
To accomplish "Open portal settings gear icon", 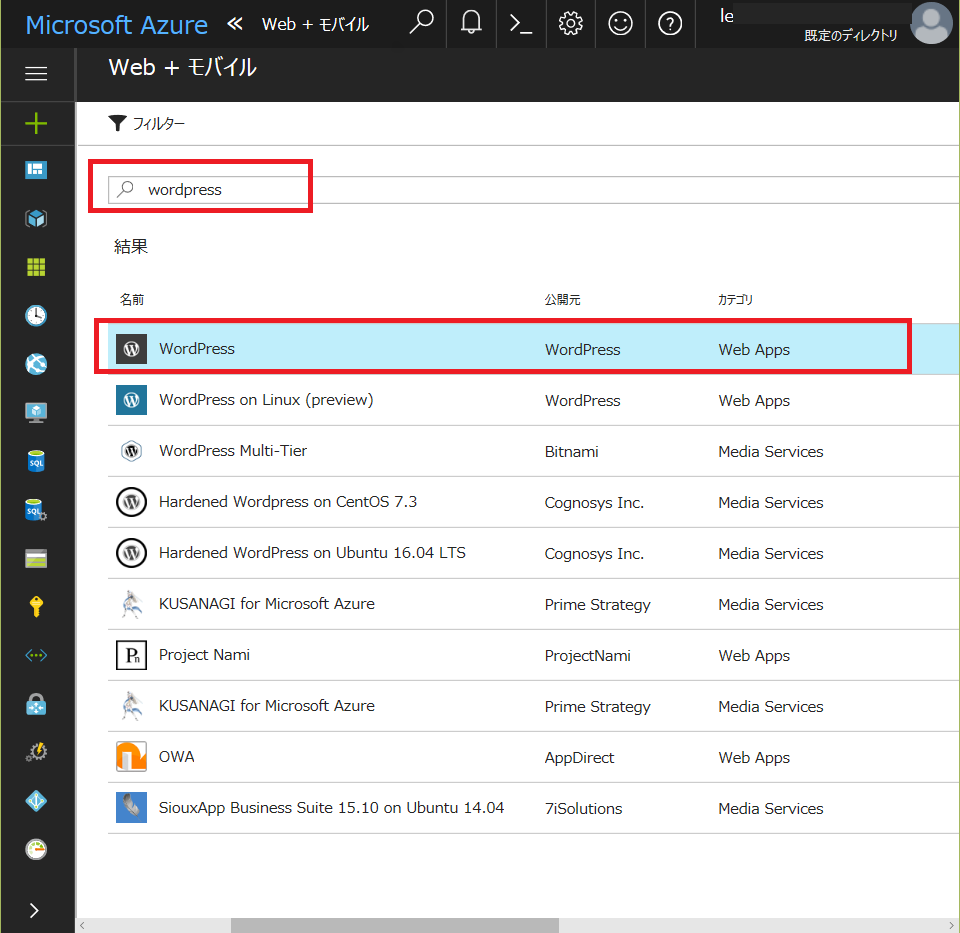I will pyautogui.click(x=571, y=23).
